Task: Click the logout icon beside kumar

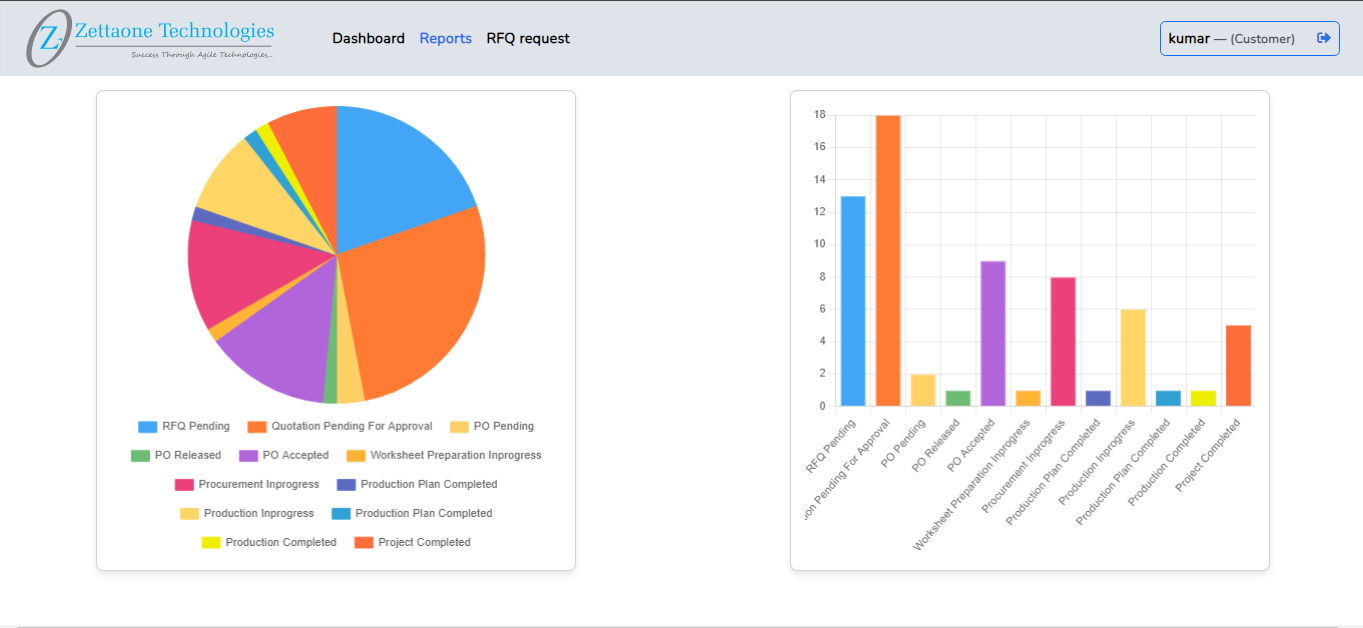Action: 1323,38
